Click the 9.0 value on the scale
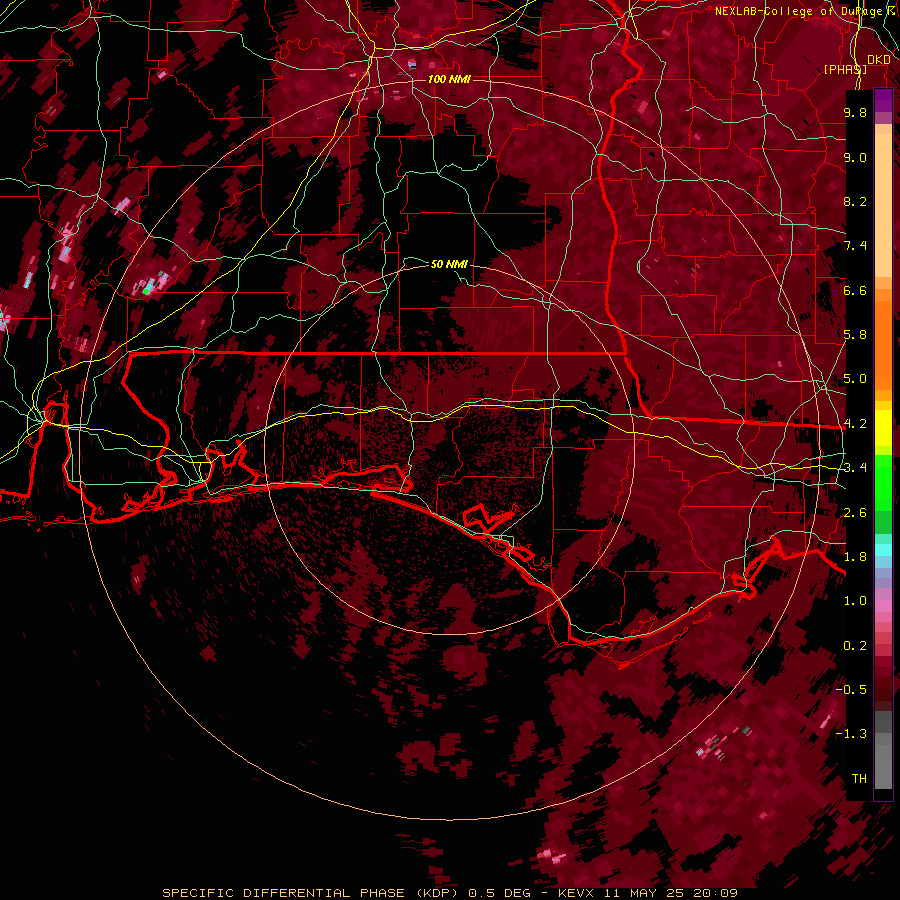 point(855,157)
